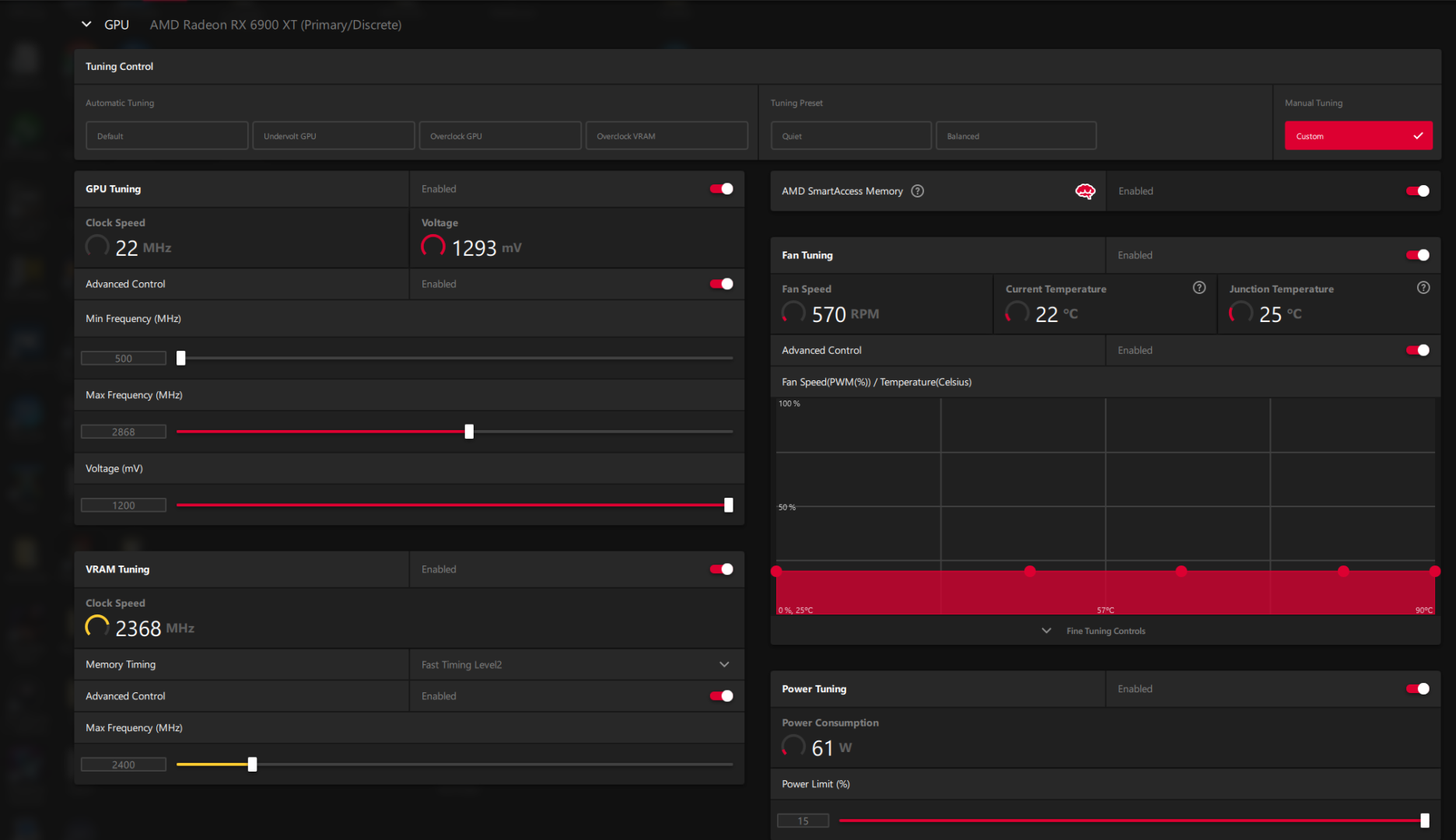The width and height of the screenshot is (1456, 840).
Task: Click the Current Temperature gauge icon
Action: [x=1017, y=313]
